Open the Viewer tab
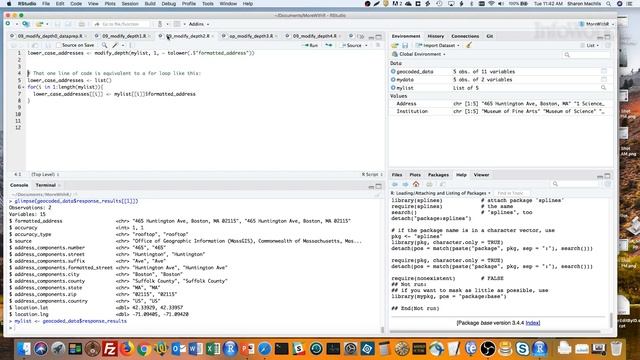 (x=481, y=175)
